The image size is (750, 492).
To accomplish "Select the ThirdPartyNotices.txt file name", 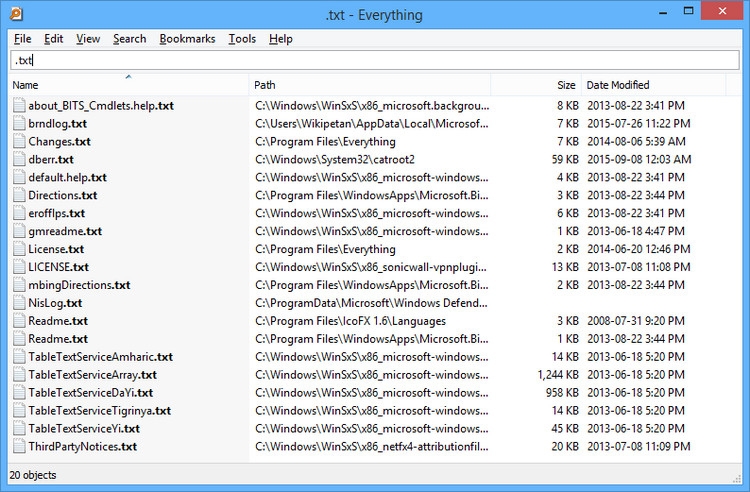I will click(x=82, y=447).
